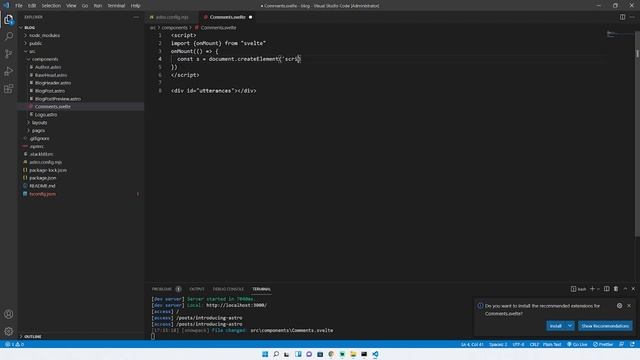Open the Run and Debug view
Image resolution: width=640 pixels, height=360 pixels.
point(9,71)
